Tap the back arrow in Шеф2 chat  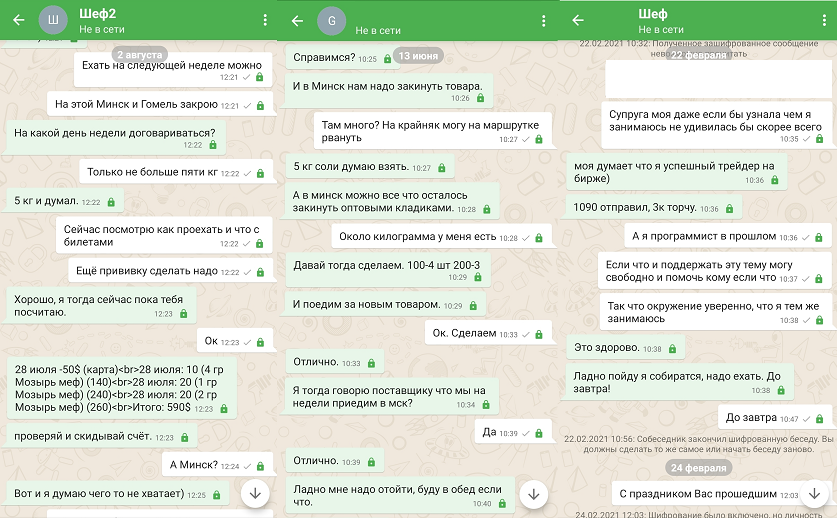(x=18, y=20)
